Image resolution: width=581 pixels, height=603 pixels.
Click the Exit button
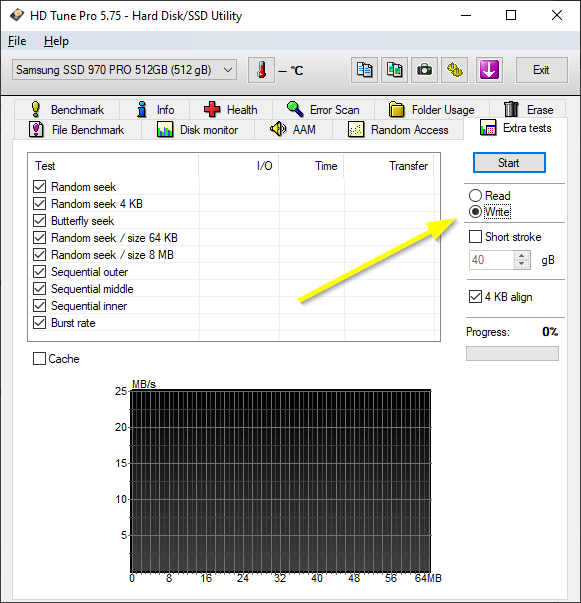tap(541, 70)
